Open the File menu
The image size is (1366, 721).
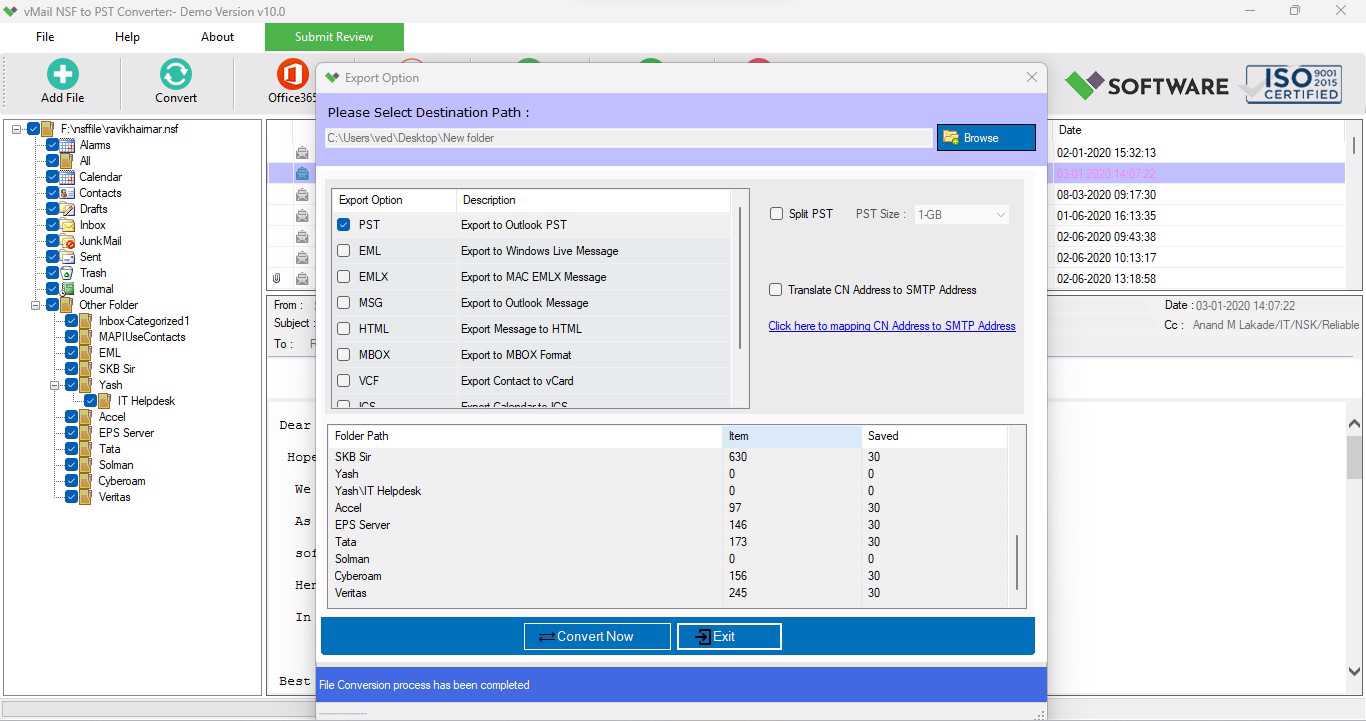click(45, 37)
